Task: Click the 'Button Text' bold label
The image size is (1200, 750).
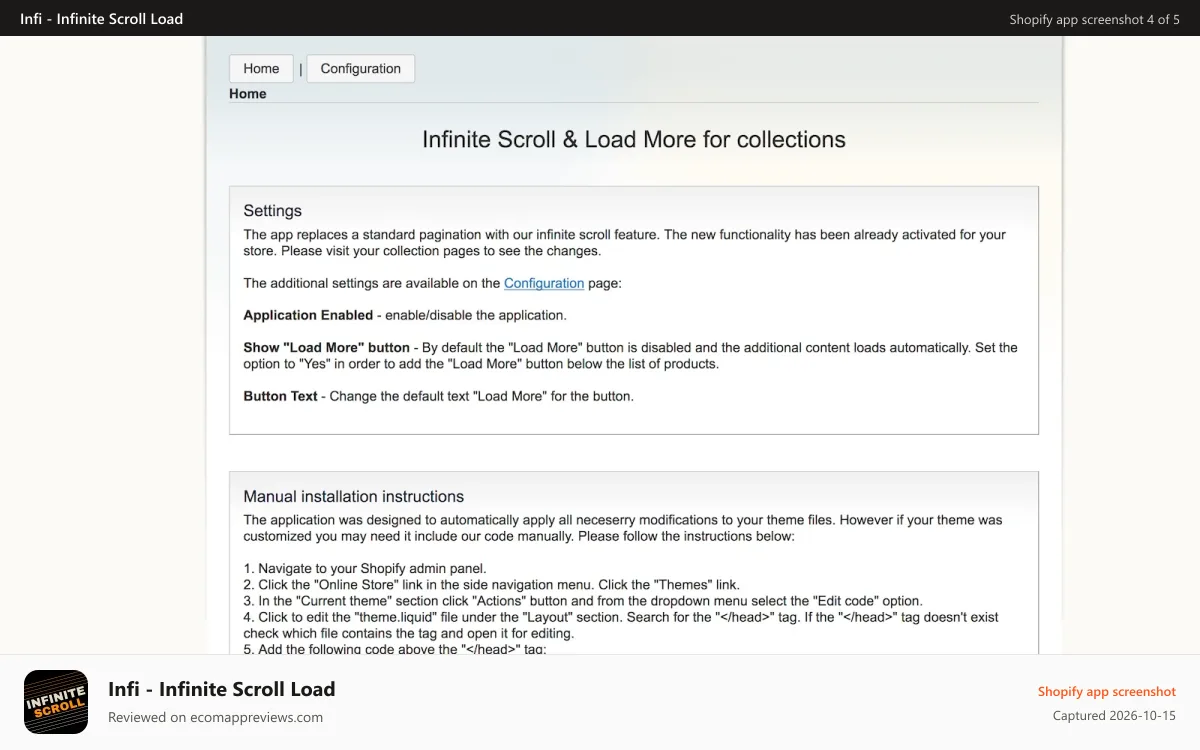Action: 280,396
